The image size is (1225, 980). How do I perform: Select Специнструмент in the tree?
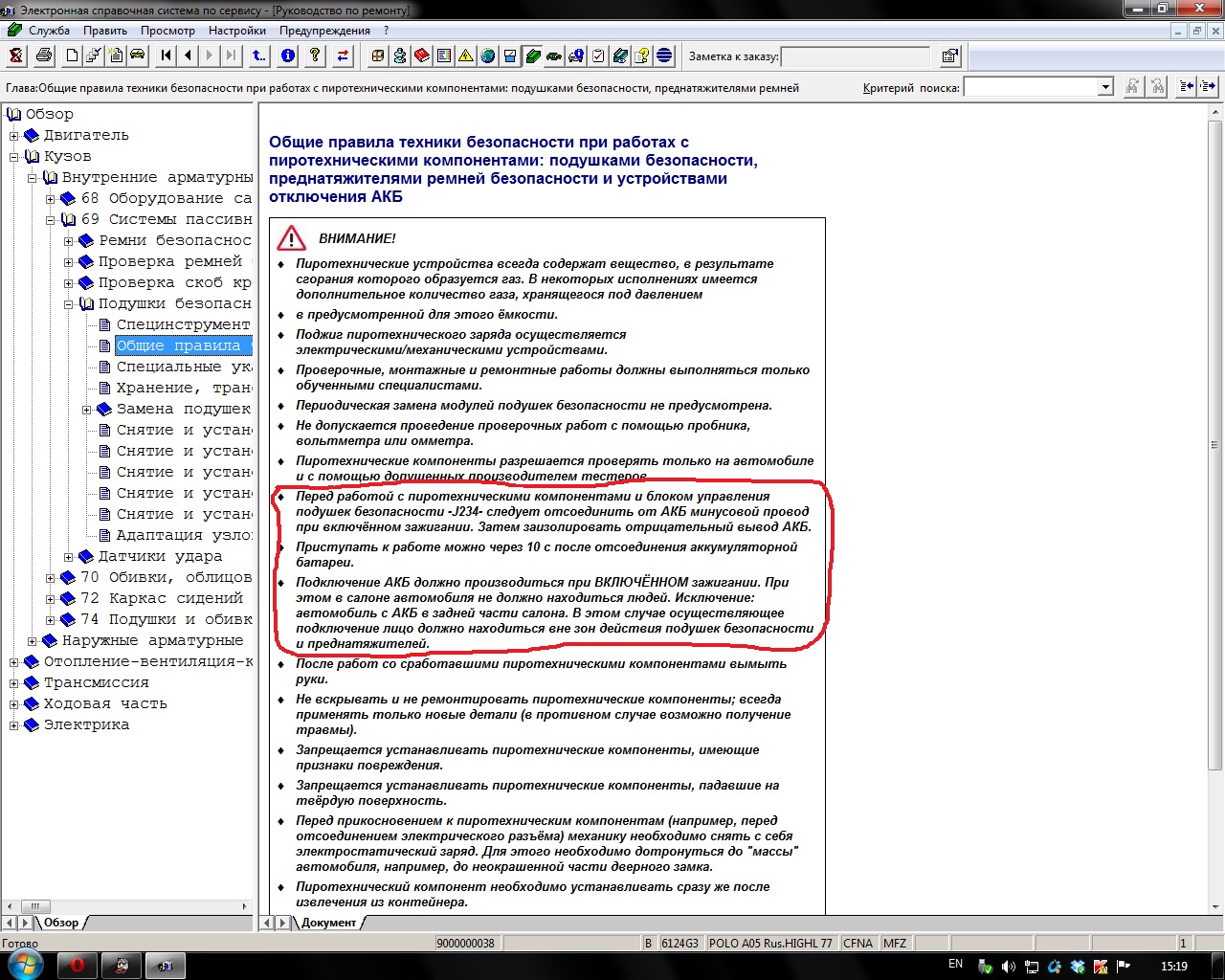pos(182,325)
